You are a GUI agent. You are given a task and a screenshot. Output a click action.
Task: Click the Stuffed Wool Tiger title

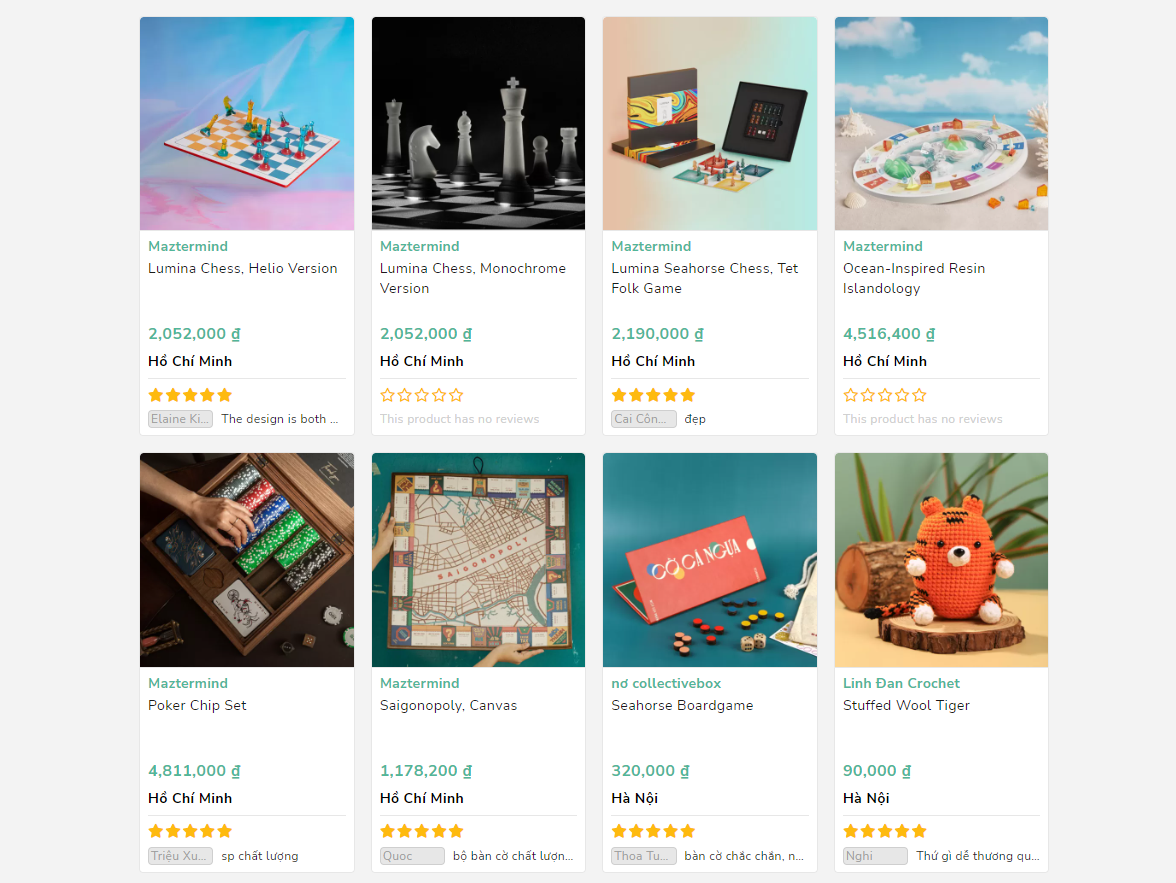point(906,705)
